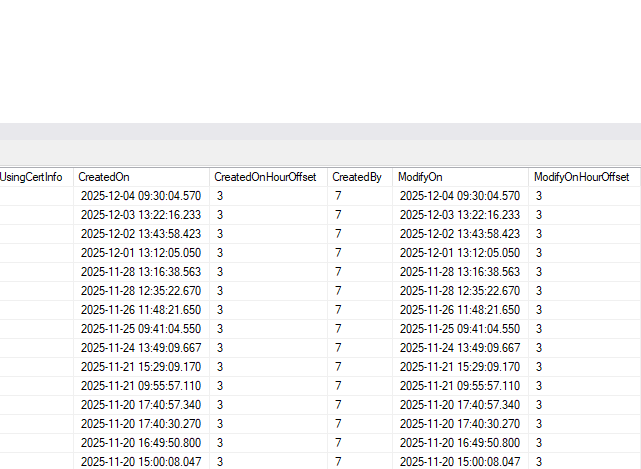The image size is (641, 469).
Task: Select the ModifyOn column header
Action: click(x=461, y=177)
